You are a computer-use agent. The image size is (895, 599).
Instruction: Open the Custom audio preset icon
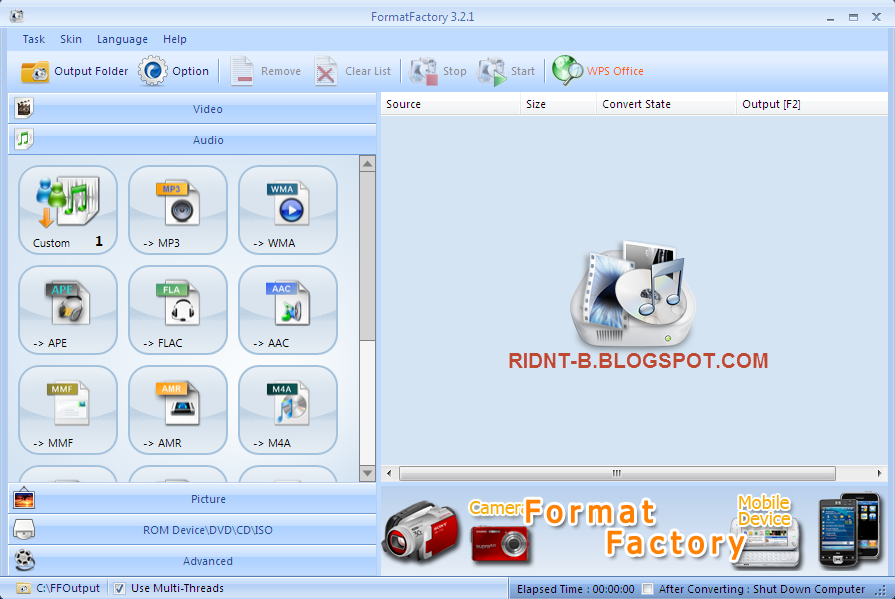point(67,210)
